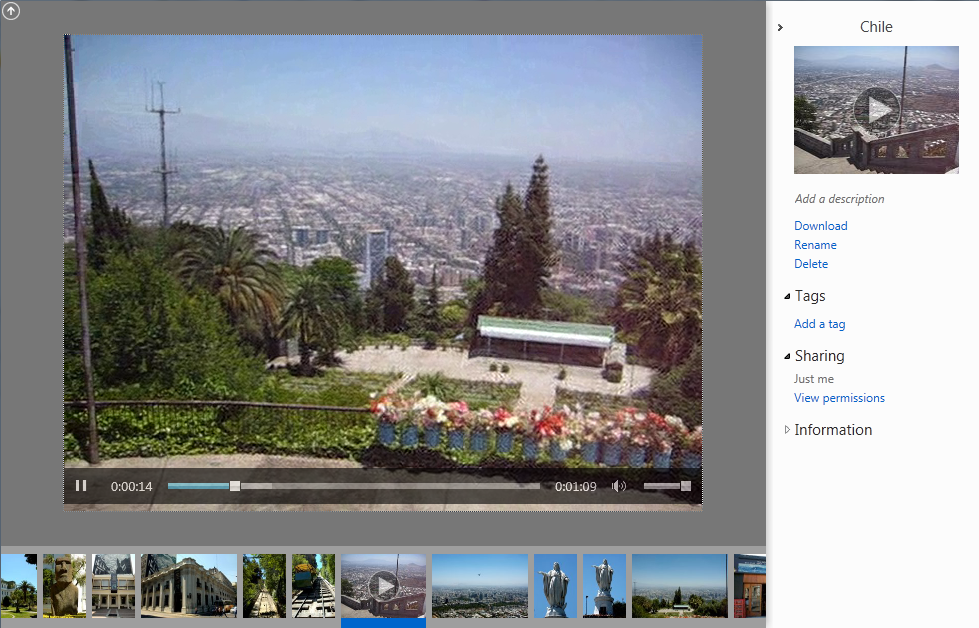This screenshot has width=979, height=628.
Task: Open the partially visible last thumbnail
Action: (749, 586)
